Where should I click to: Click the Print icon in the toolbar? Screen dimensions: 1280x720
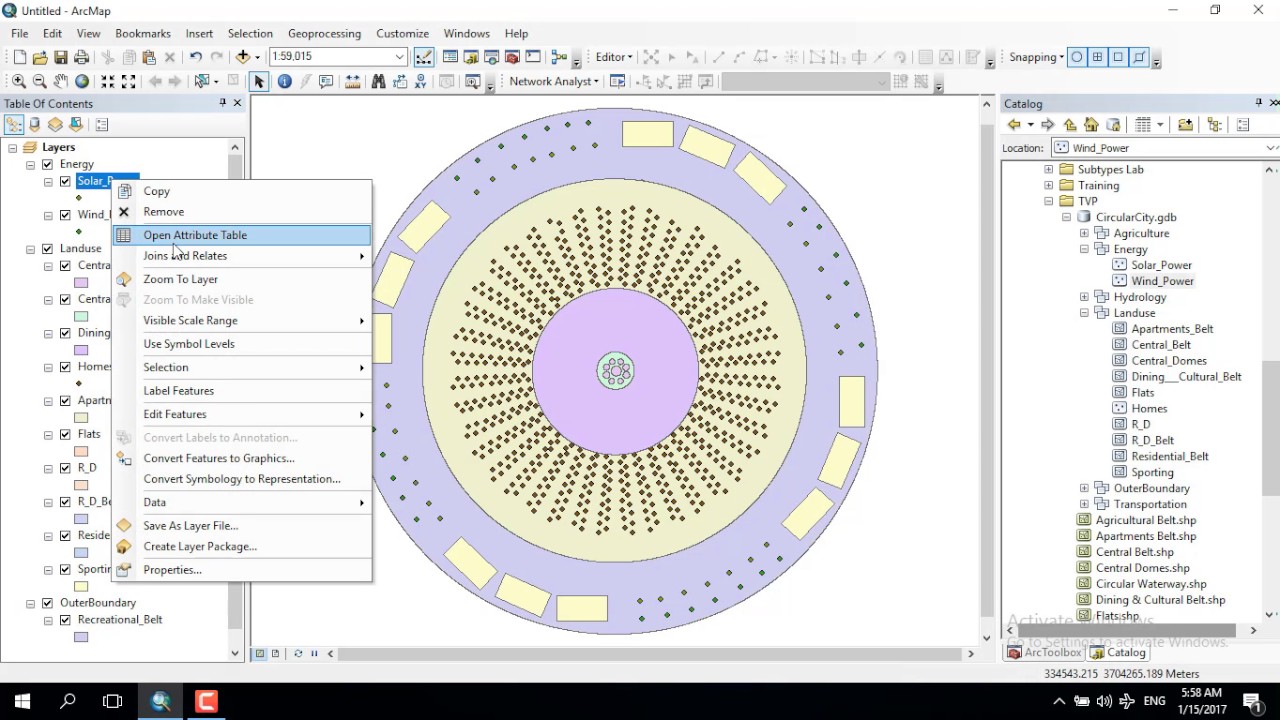point(81,57)
